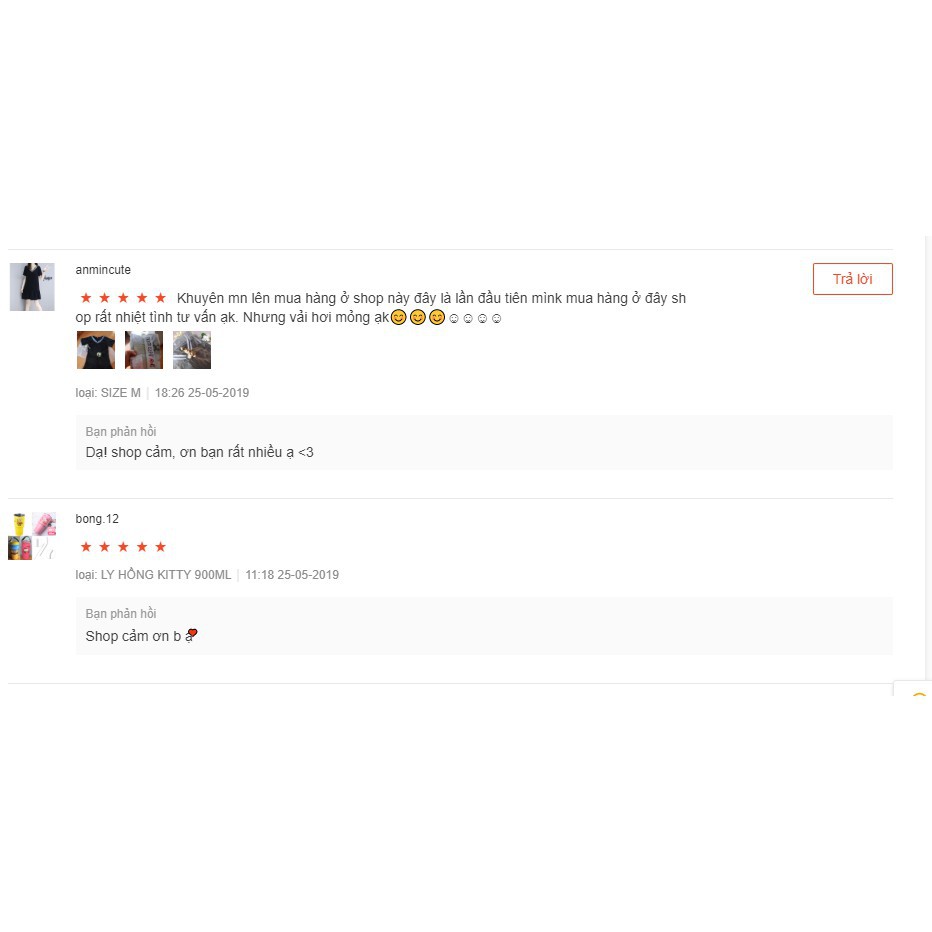Open bong.12's profile avatar picture
Screen dimensions: 932x932
click(x=32, y=536)
